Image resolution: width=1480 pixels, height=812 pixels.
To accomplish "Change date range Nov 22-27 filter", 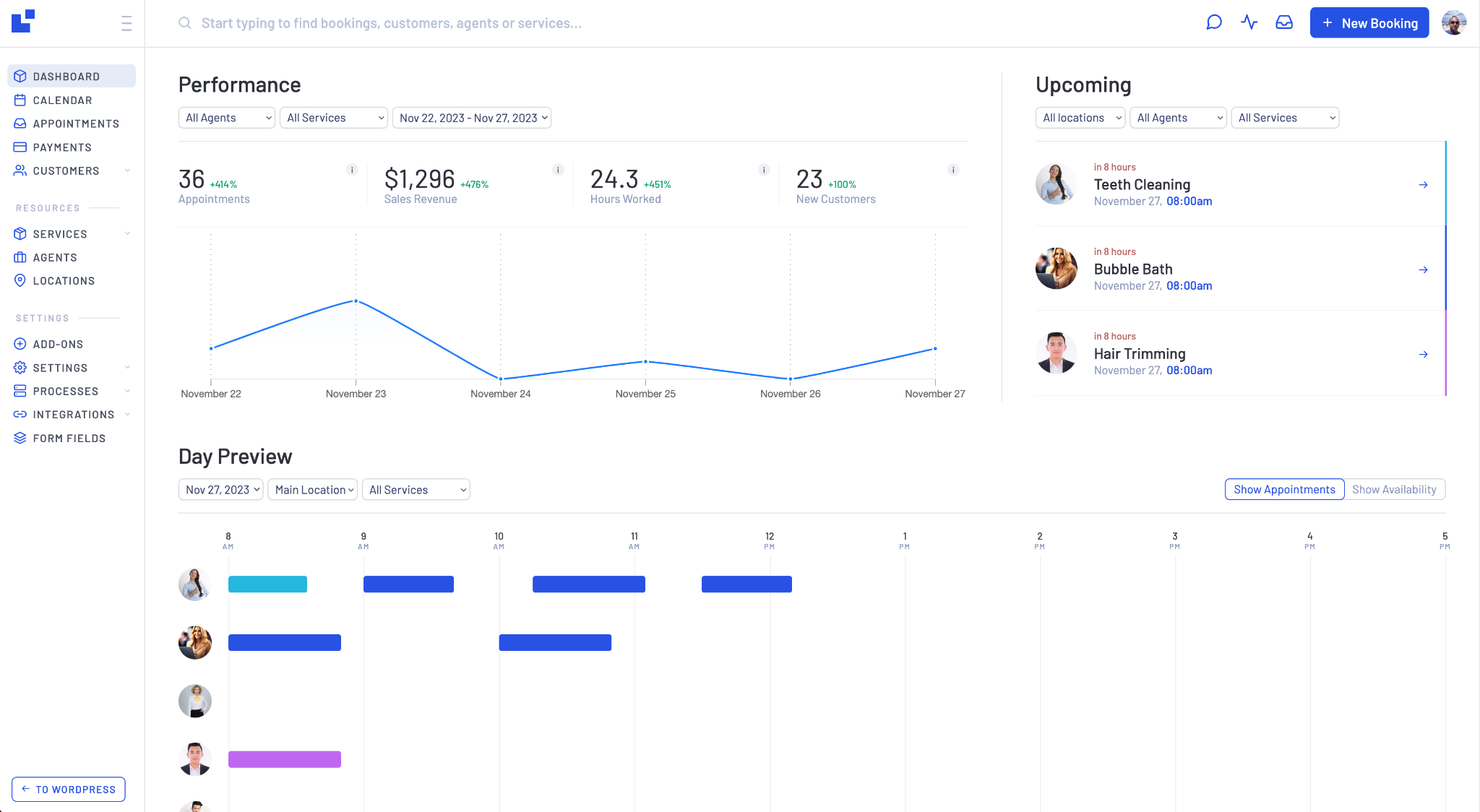I will 472,118.
